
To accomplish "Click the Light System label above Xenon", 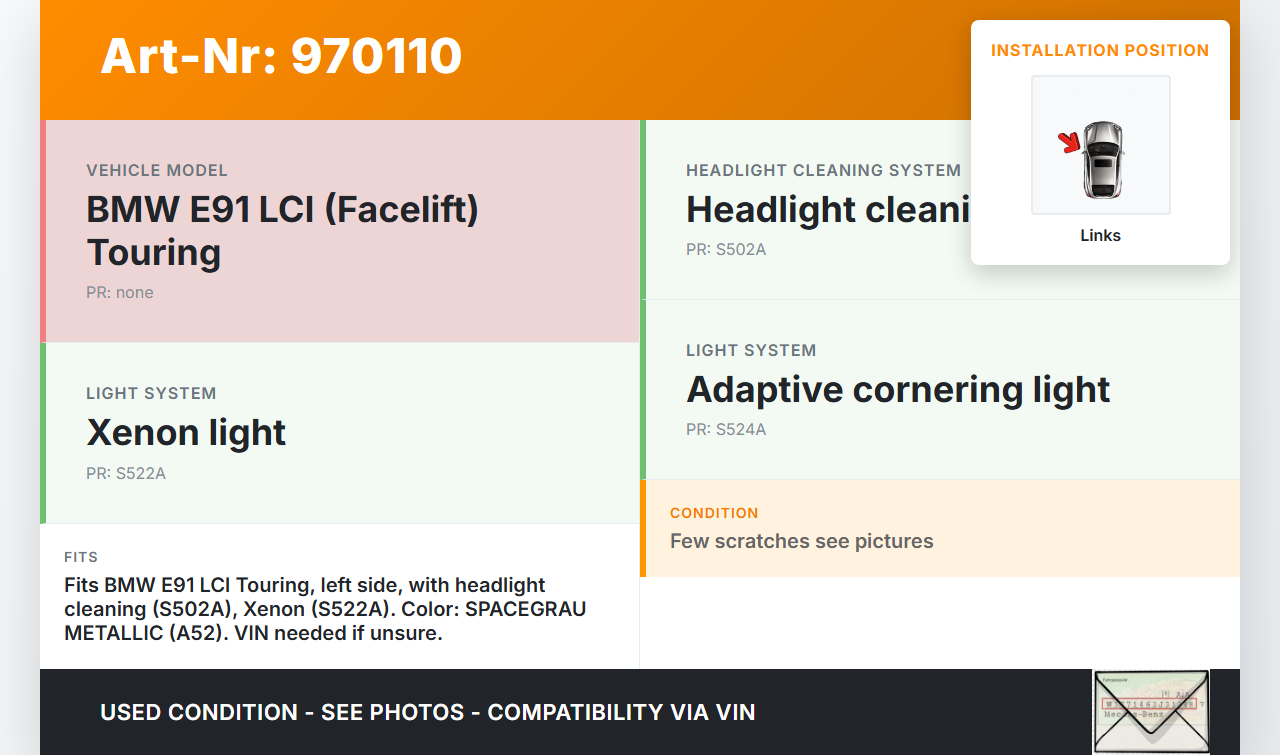I will pyautogui.click(x=151, y=393).
